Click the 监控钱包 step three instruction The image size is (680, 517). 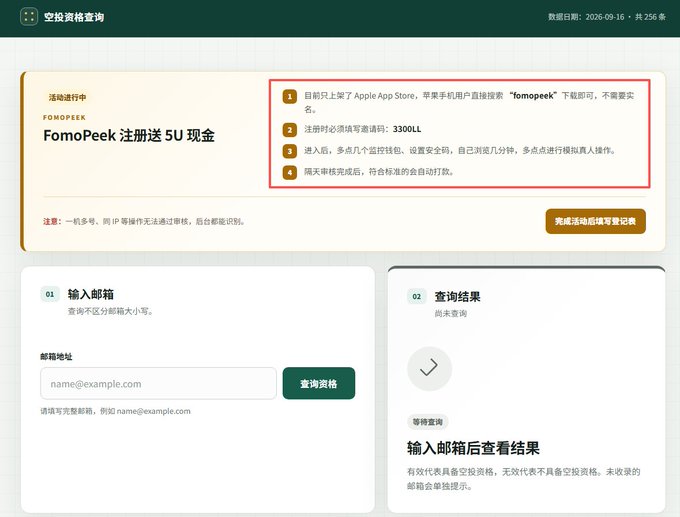459,151
